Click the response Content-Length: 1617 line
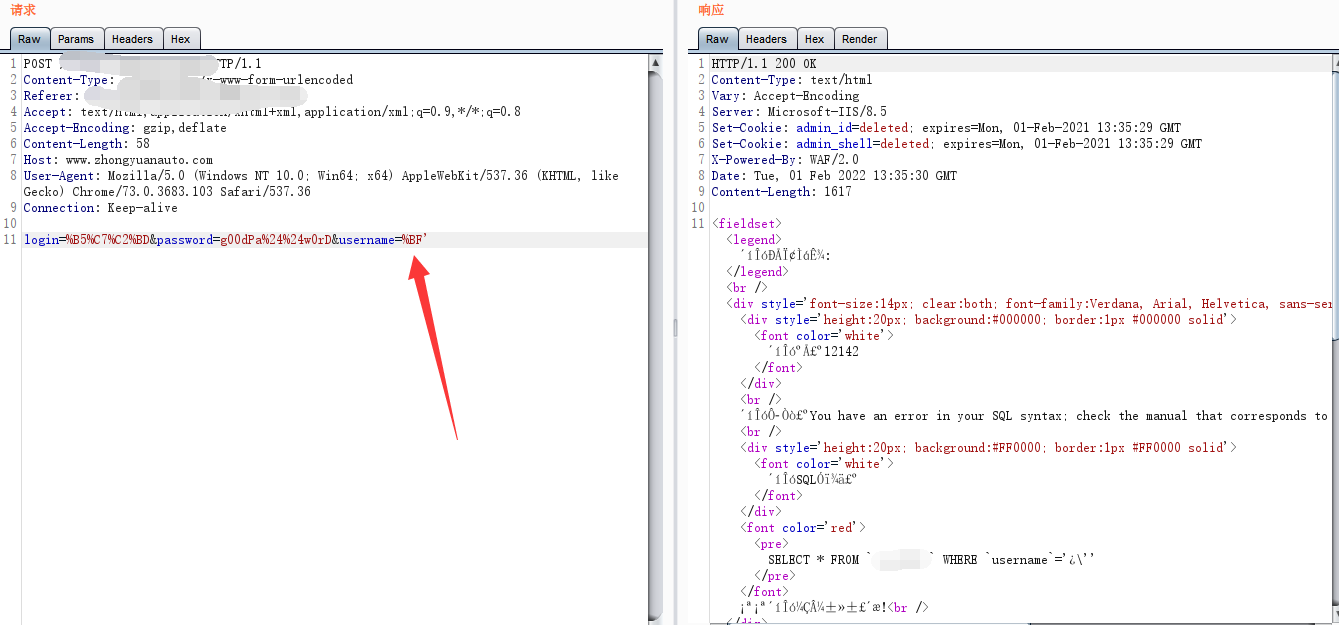 click(781, 192)
